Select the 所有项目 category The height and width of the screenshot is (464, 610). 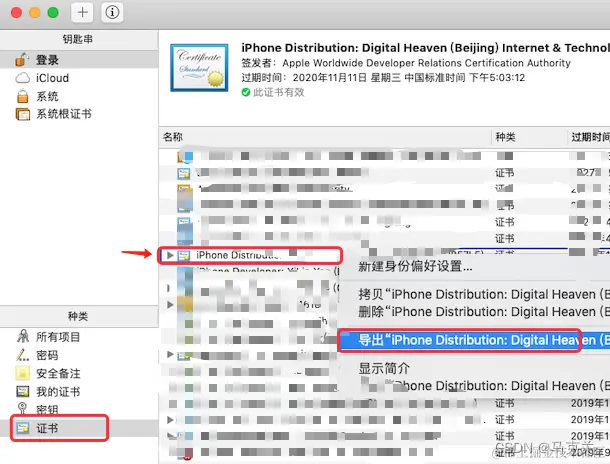(x=79, y=337)
